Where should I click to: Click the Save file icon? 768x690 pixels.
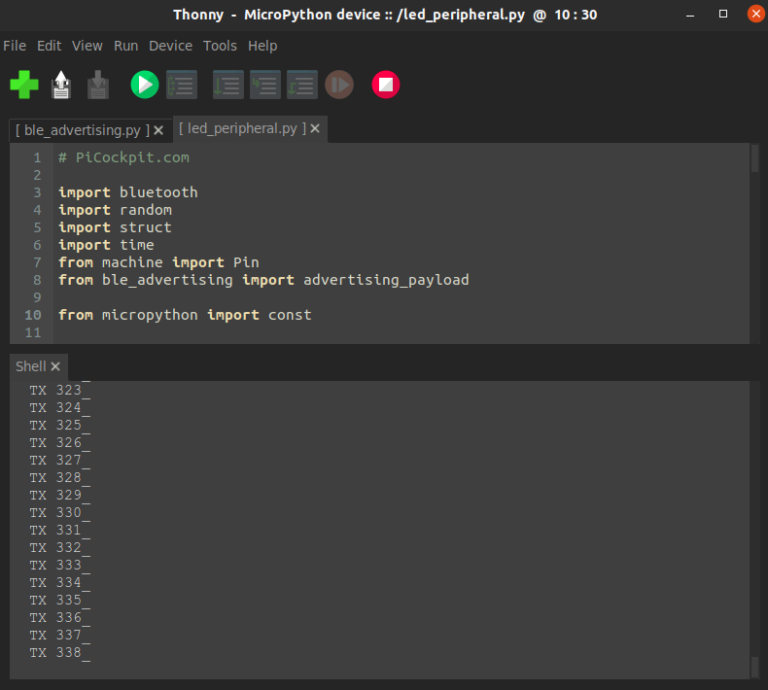coord(97,85)
